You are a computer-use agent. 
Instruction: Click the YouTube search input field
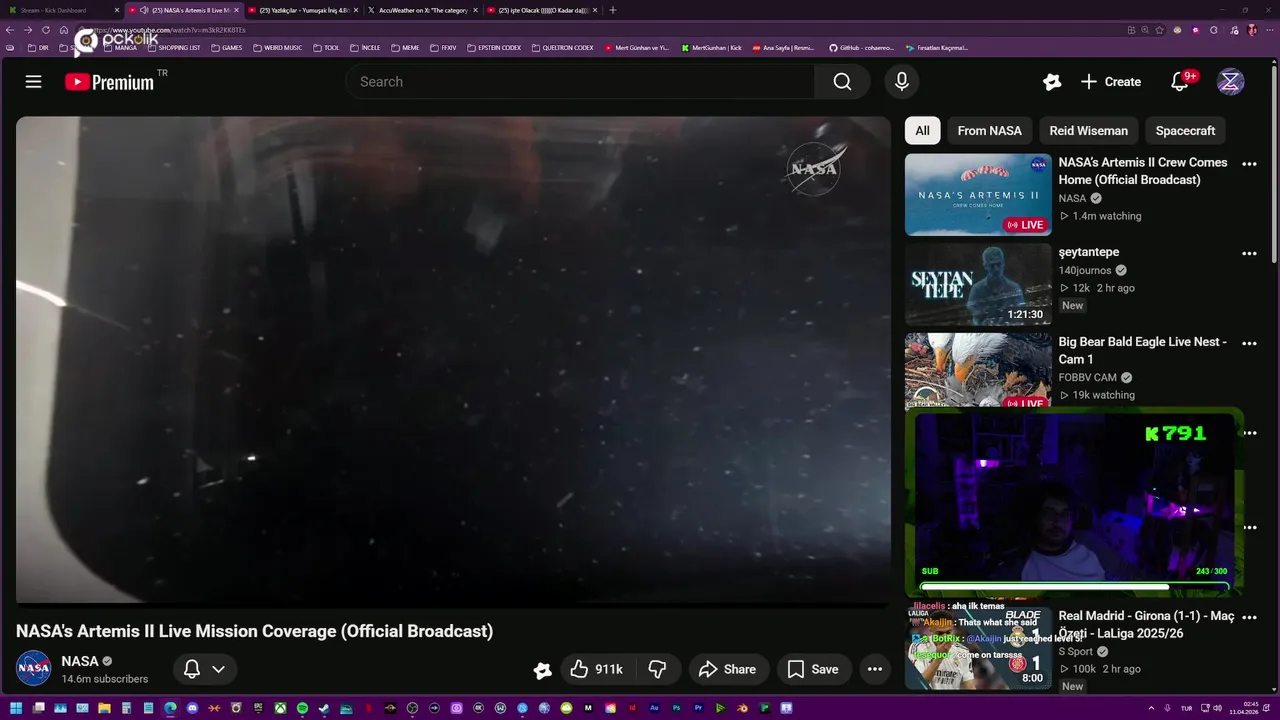(580, 82)
